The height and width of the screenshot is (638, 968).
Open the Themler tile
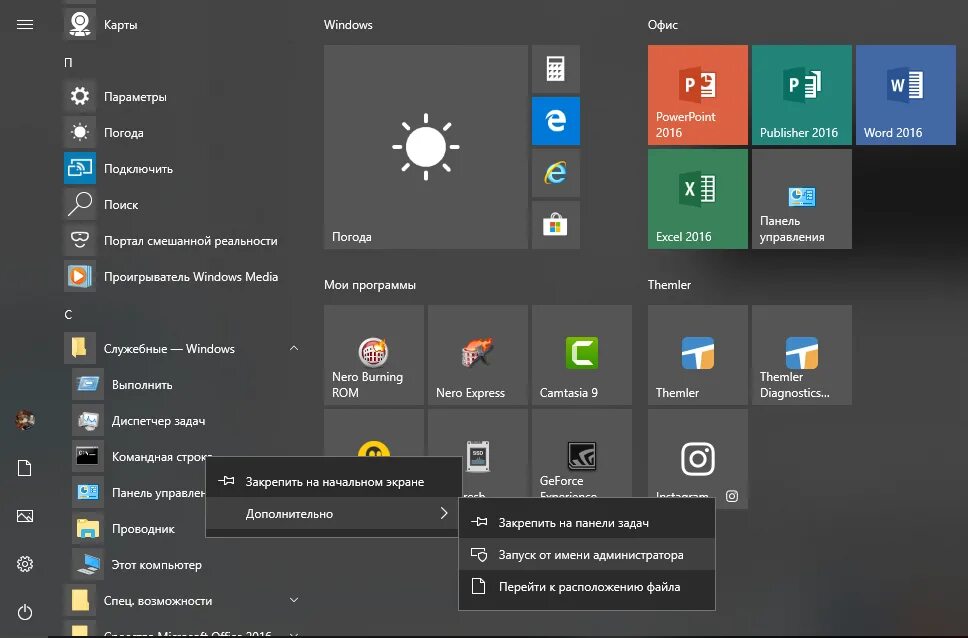[x=698, y=355]
